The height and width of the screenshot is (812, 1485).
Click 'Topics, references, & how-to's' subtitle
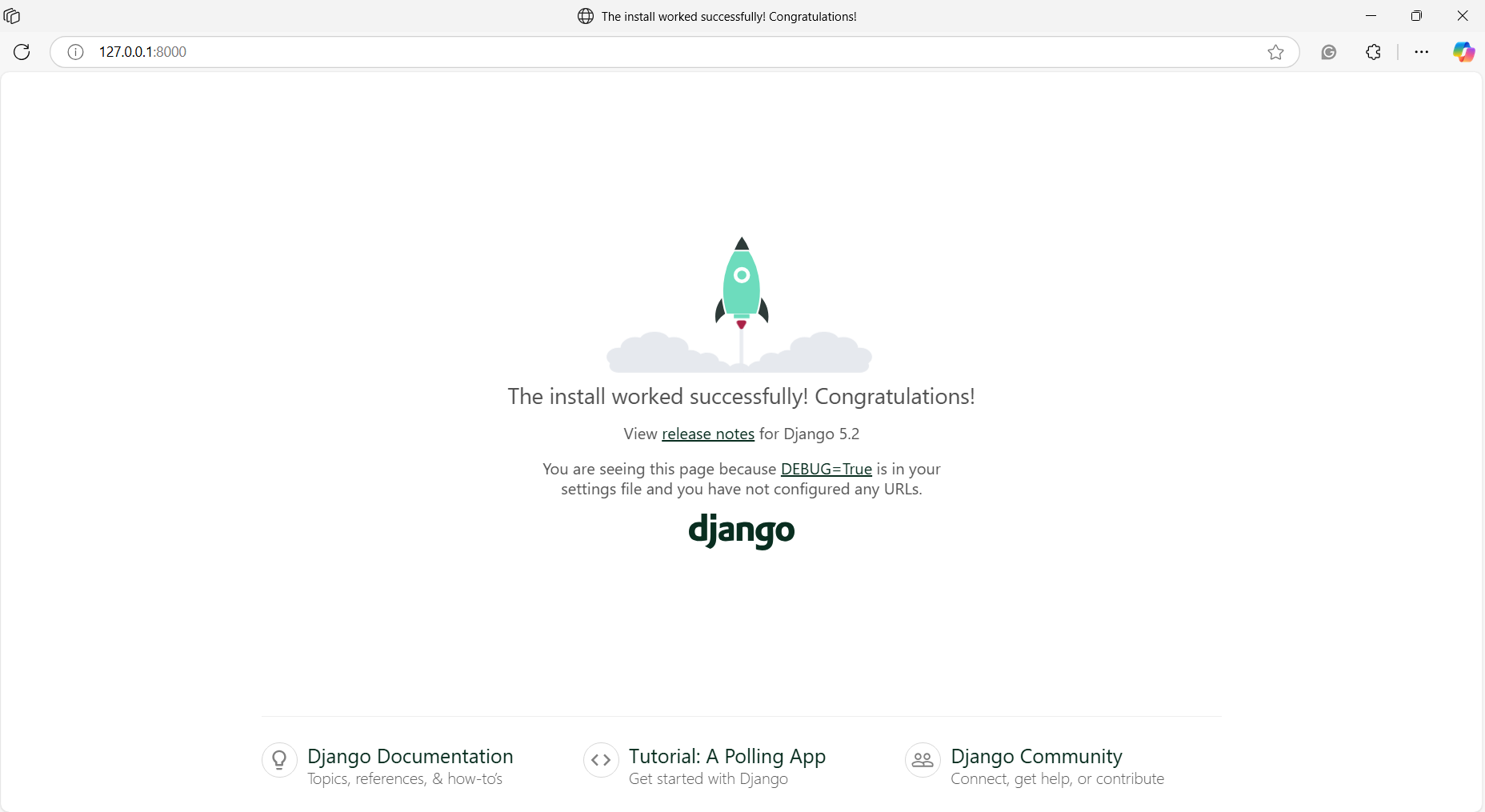pyautogui.click(x=405, y=778)
